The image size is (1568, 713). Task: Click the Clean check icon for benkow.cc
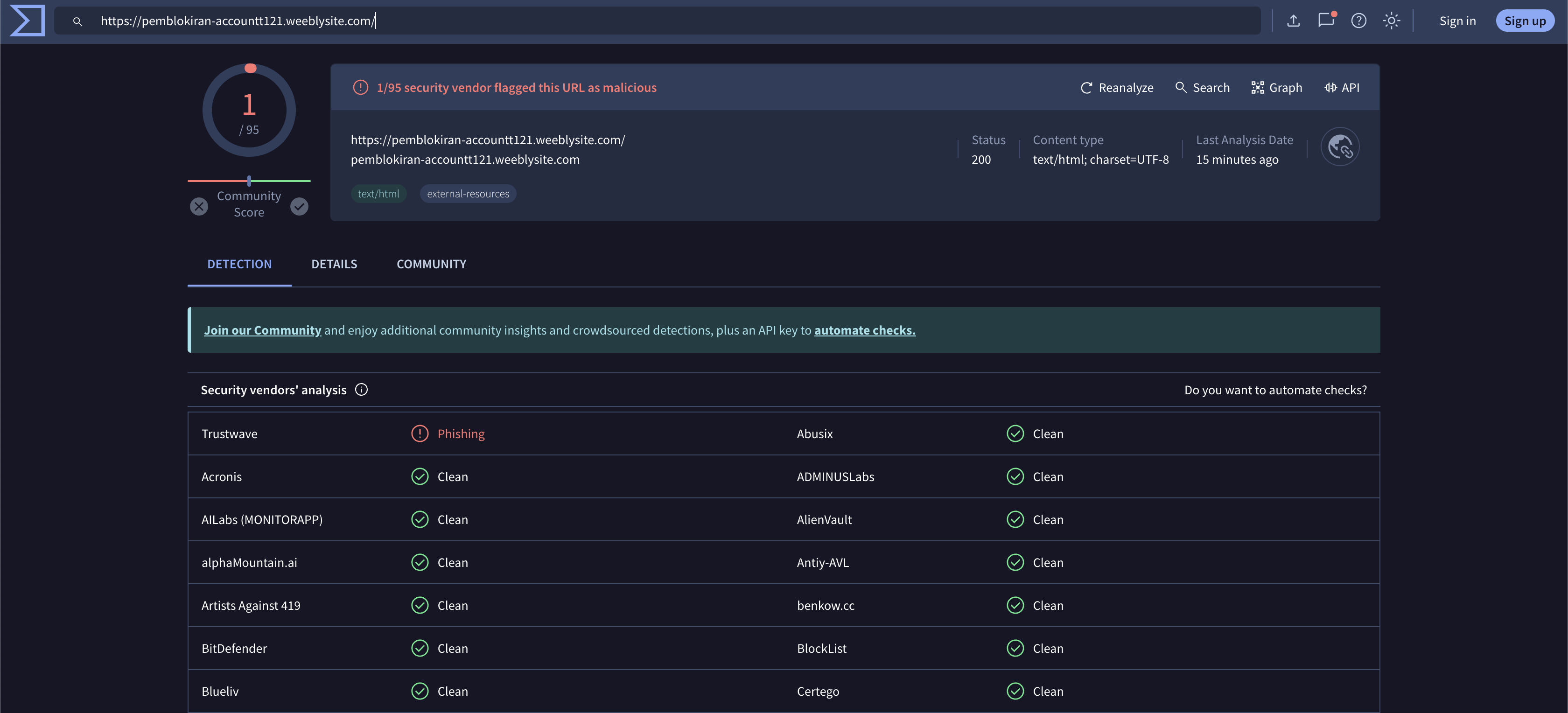pos(1015,605)
